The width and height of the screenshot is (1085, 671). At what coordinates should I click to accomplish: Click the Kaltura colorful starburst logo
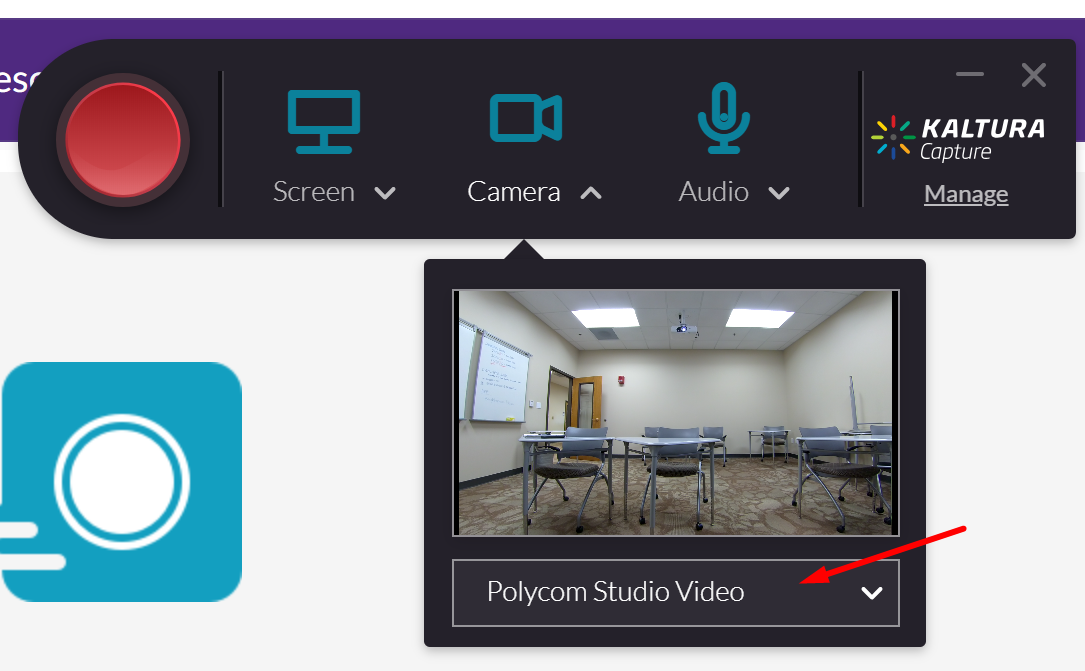click(892, 138)
